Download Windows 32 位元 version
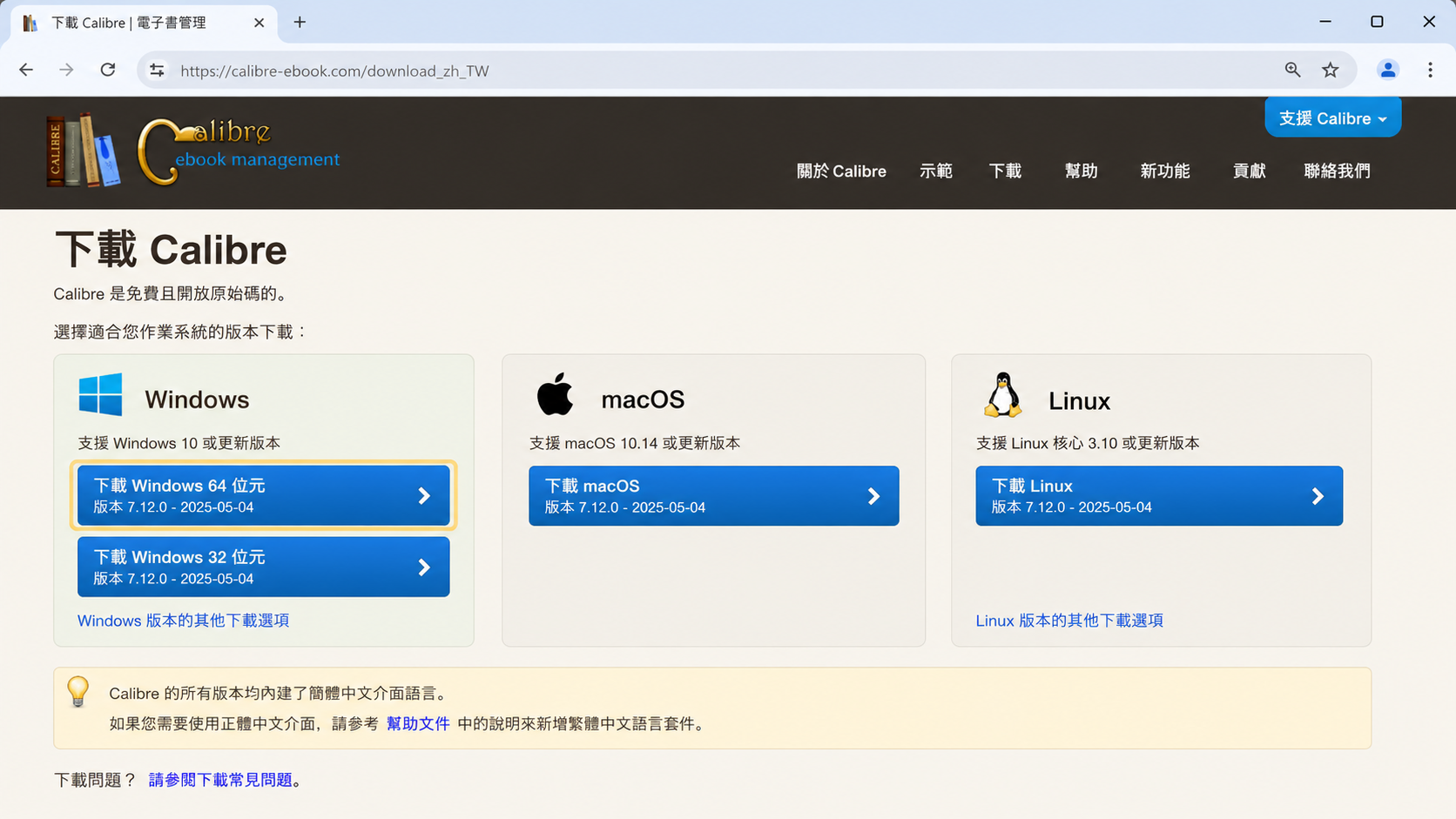 point(264,567)
